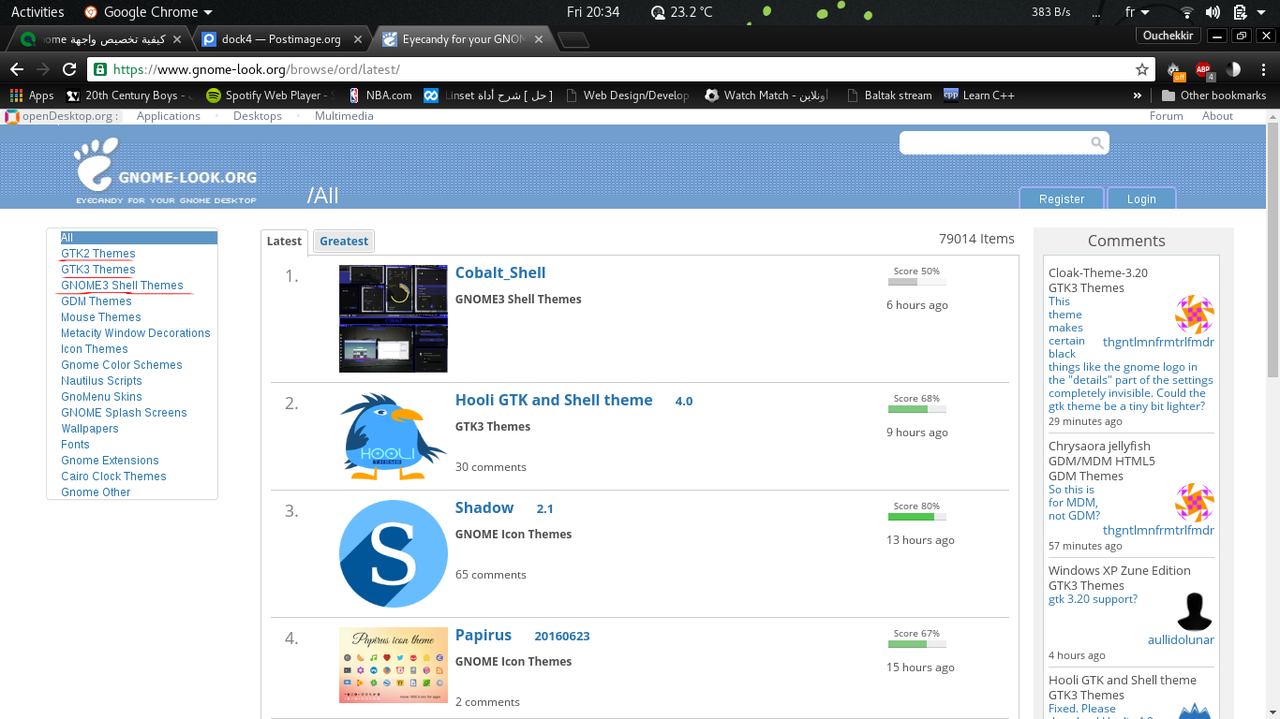
Task: Click the search magnifier icon
Action: tap(1097, 143)
